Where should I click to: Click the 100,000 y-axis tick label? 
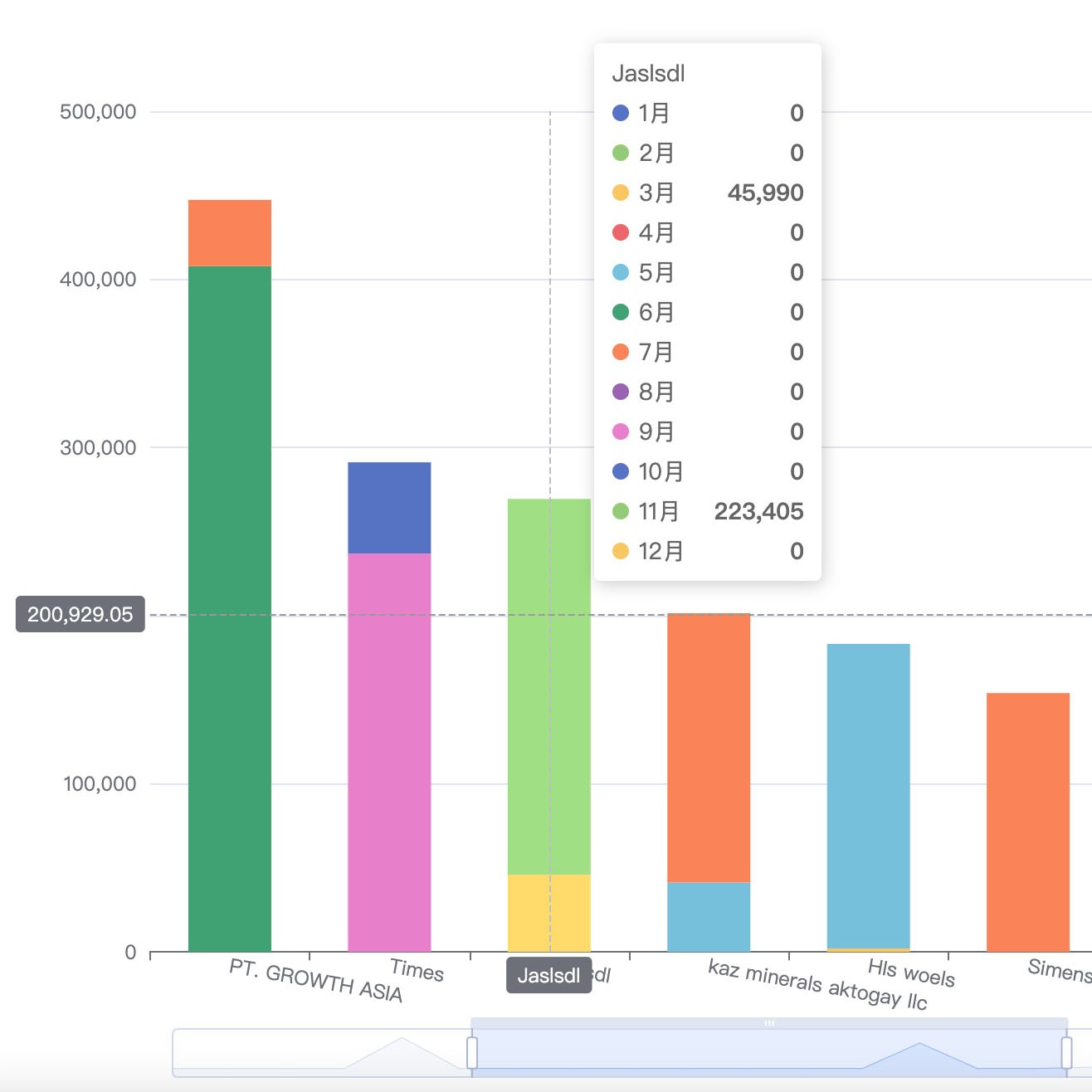coord(100,784)
